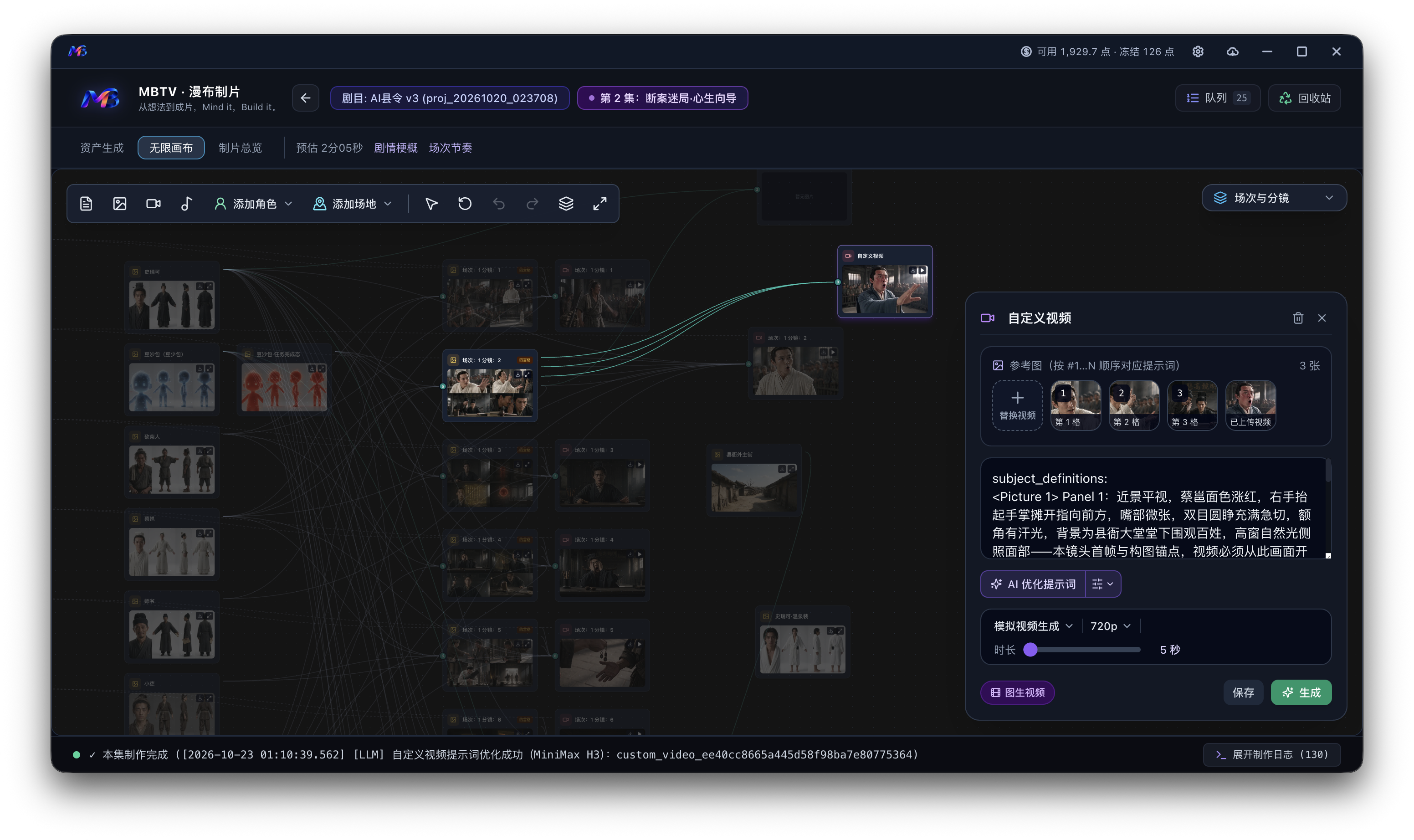Add an audio music-note node
1414x840 pixels.
tap(187, 204)
